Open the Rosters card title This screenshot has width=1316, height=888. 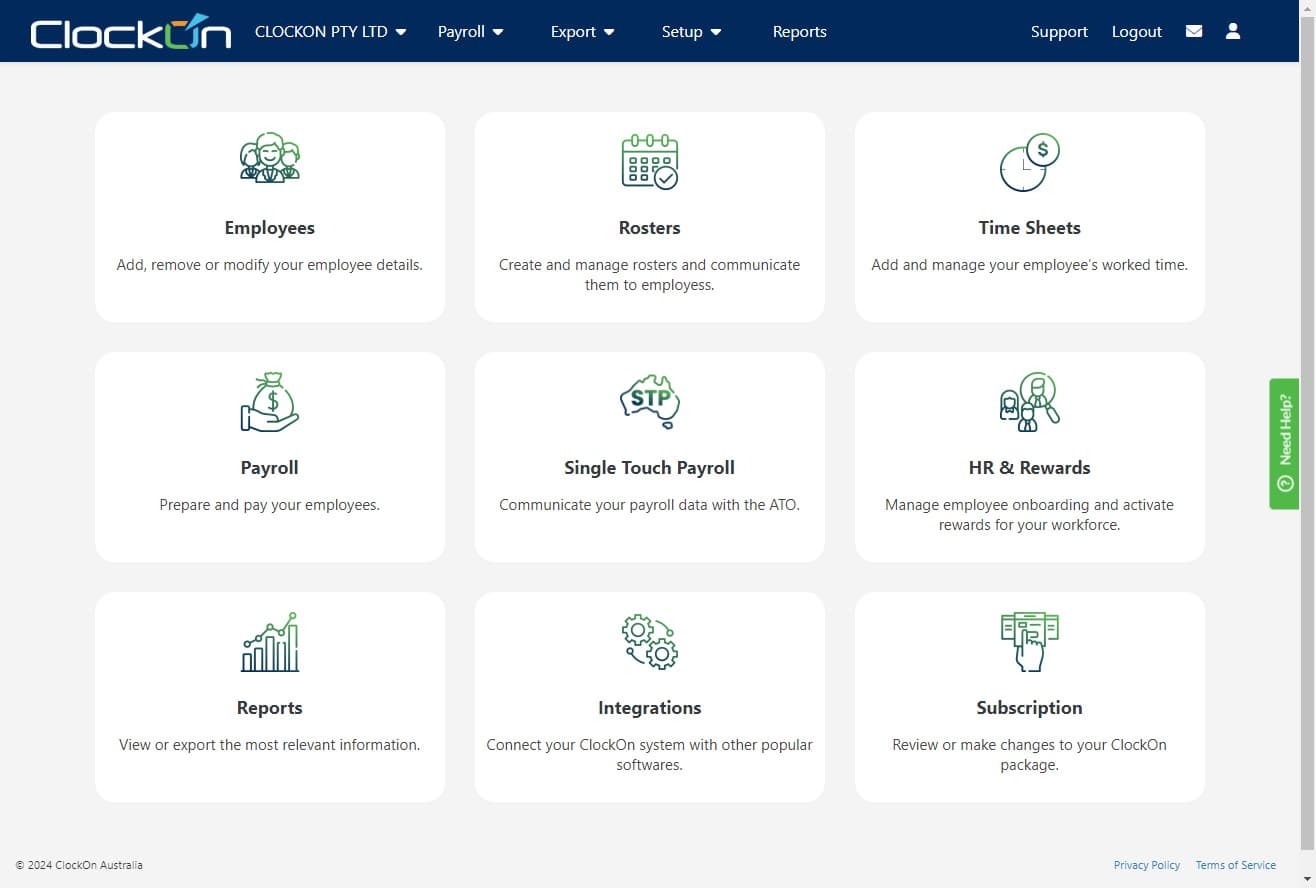650,228
